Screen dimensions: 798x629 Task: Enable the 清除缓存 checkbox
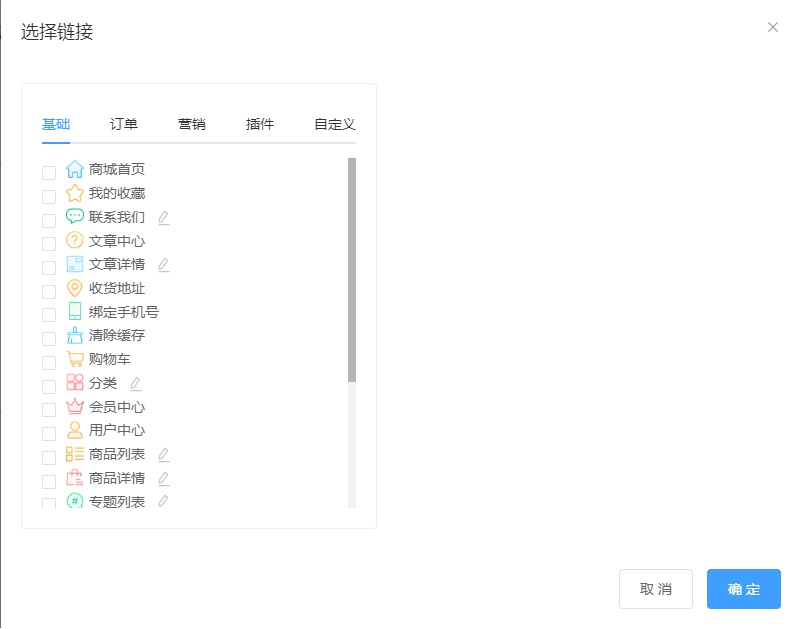tap(49, 339)
